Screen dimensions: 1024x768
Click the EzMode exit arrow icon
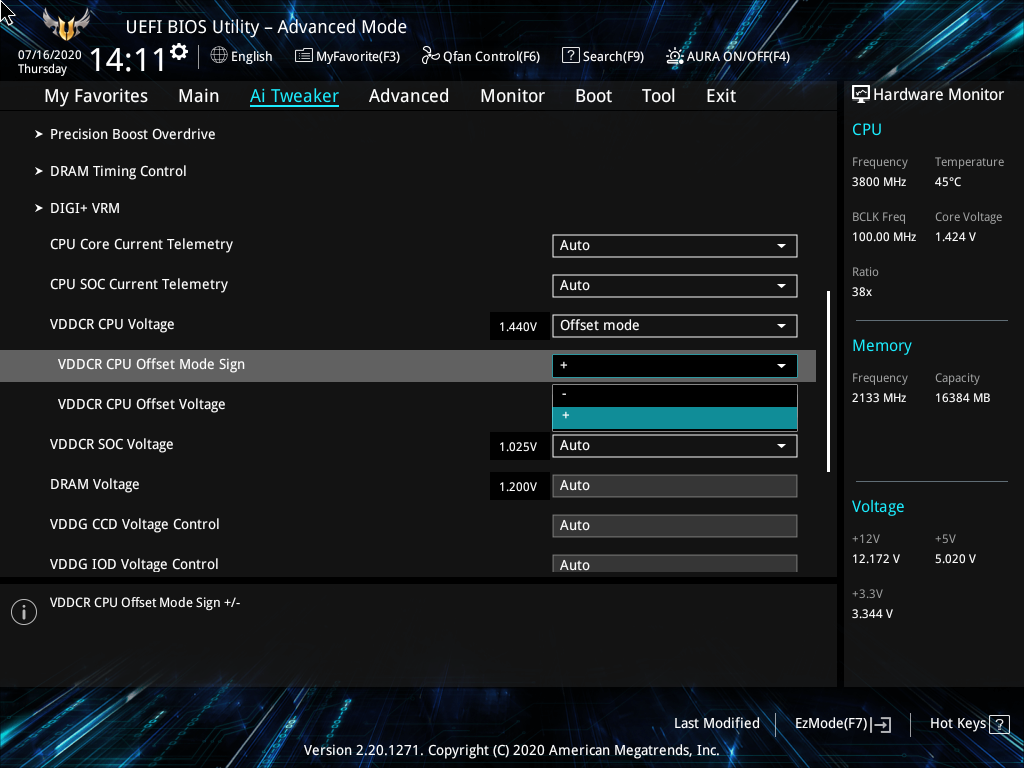[882, 724]
